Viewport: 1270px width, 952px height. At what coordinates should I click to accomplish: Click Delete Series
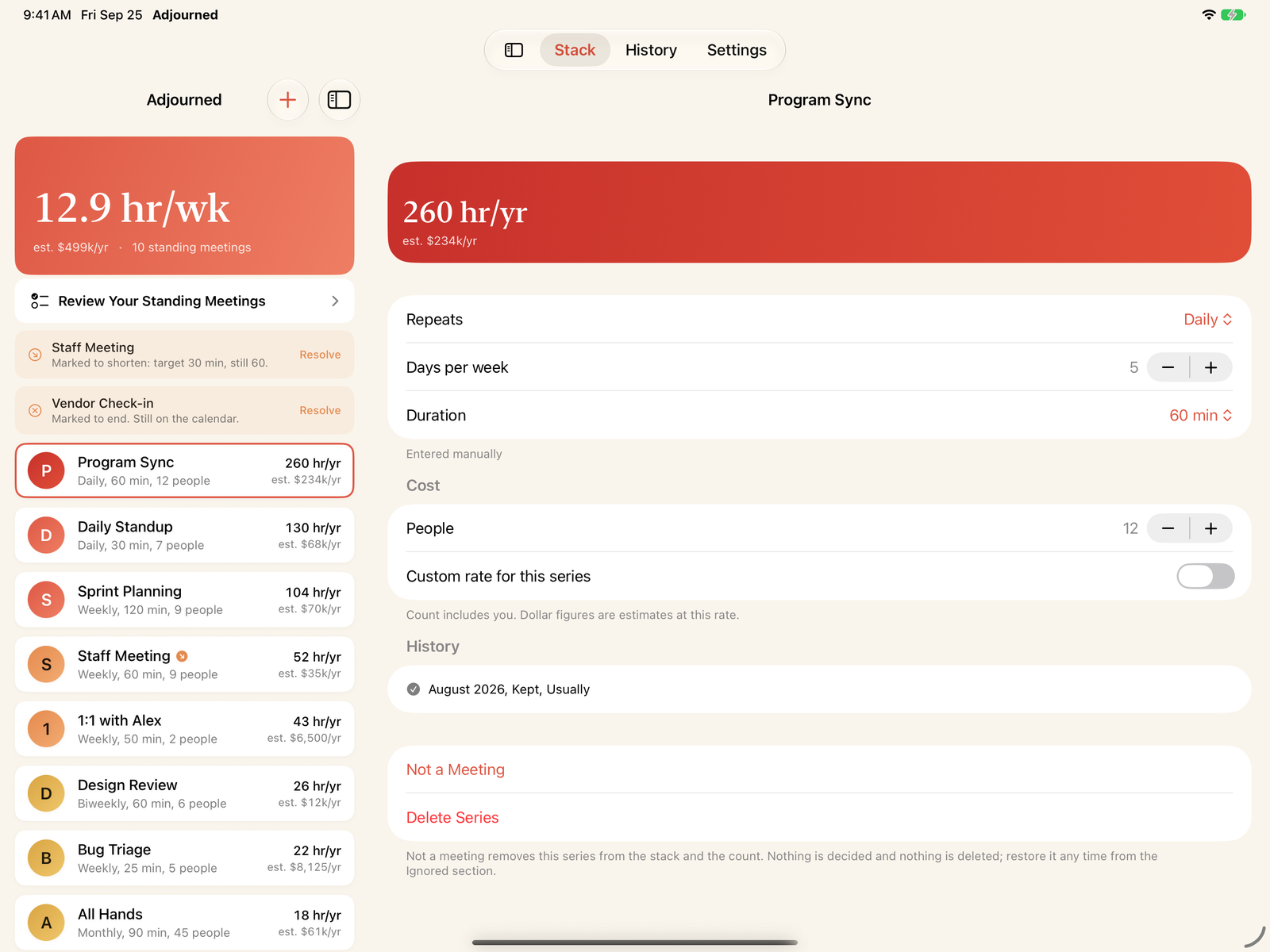pos(452,818)
